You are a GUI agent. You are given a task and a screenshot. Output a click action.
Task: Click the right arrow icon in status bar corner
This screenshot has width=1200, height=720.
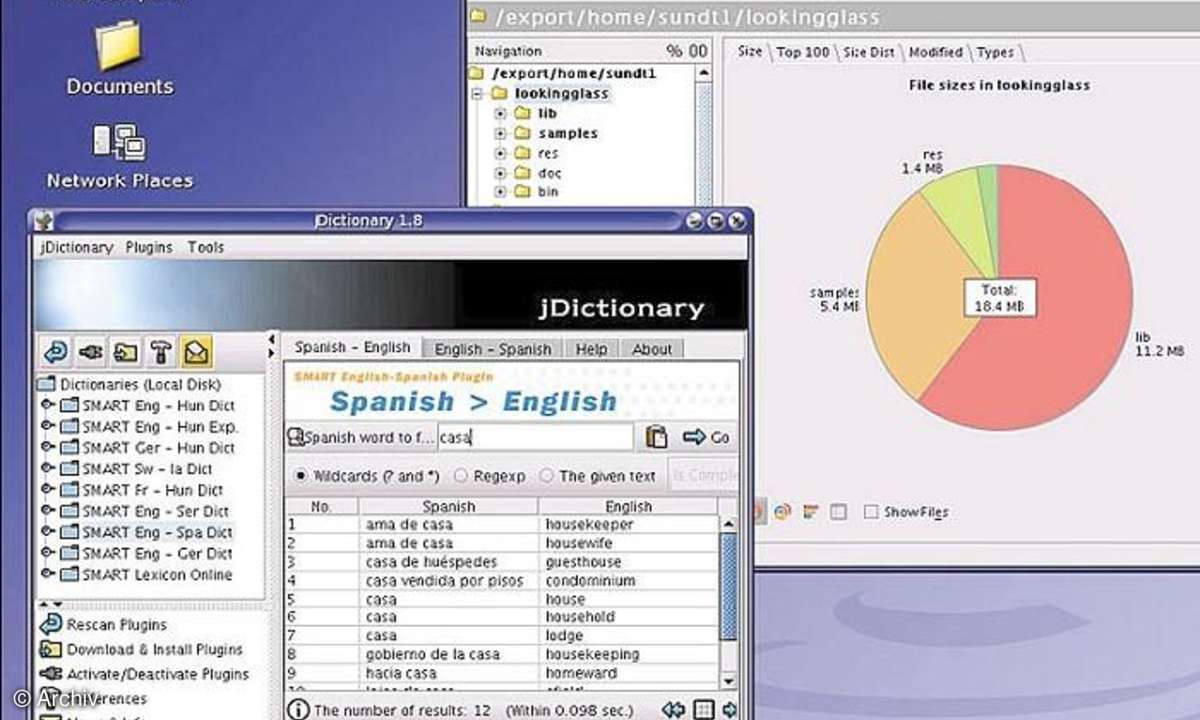click(x=730, y=709)
